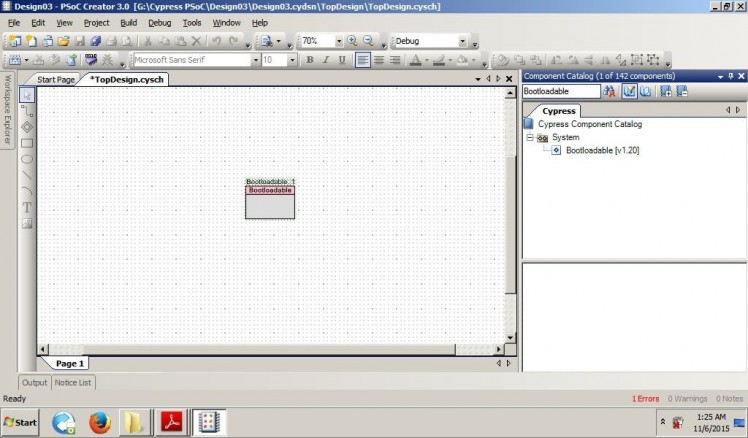The image size is (748, 438).
Task: Toggle Italic formatting
Action: pos(326,60)
